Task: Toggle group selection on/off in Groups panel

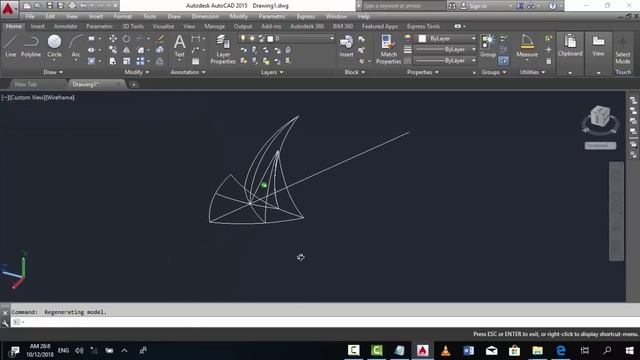Action: [503, 60]
